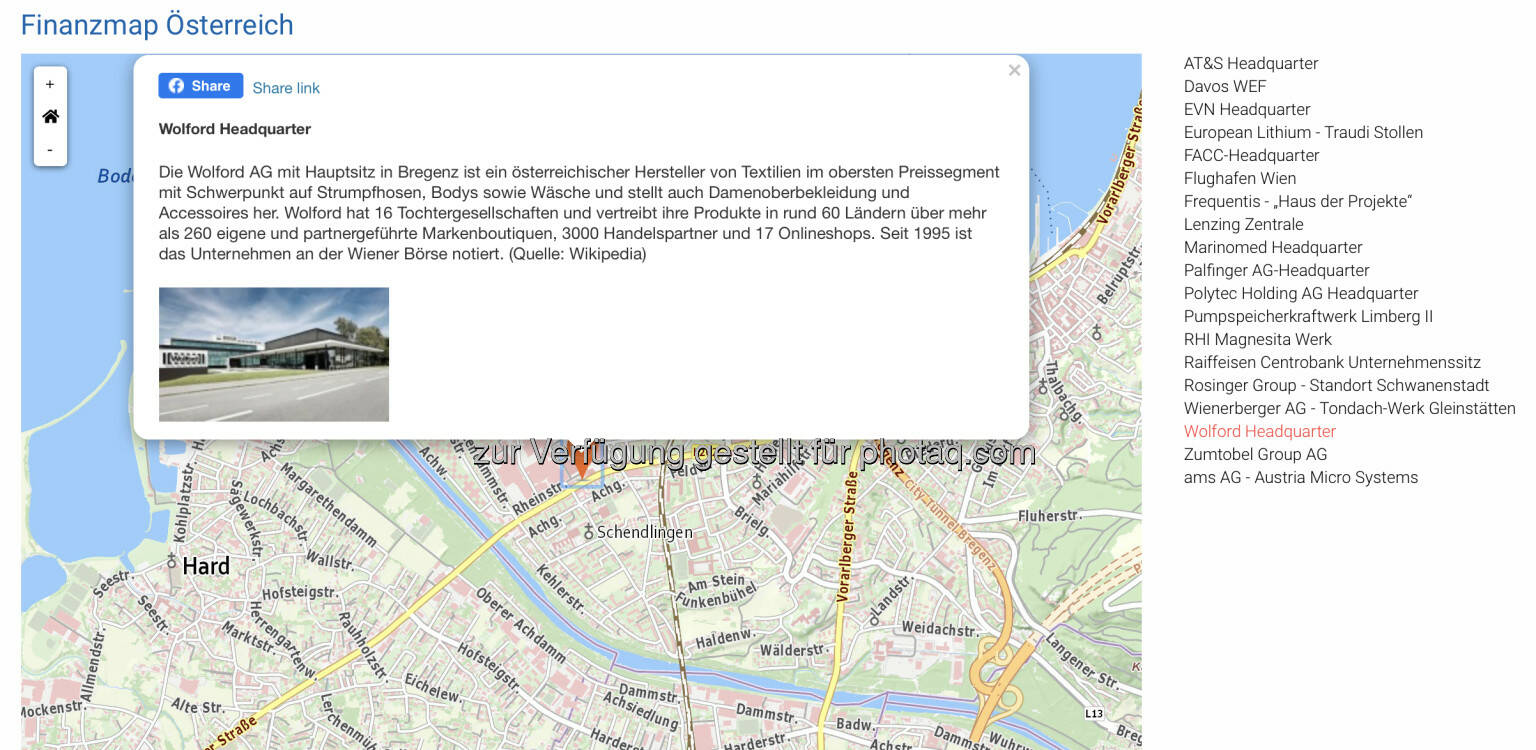Select European Lithium - Traudi Stollen
This screenshot has width=1536, height=750.
1302,132
